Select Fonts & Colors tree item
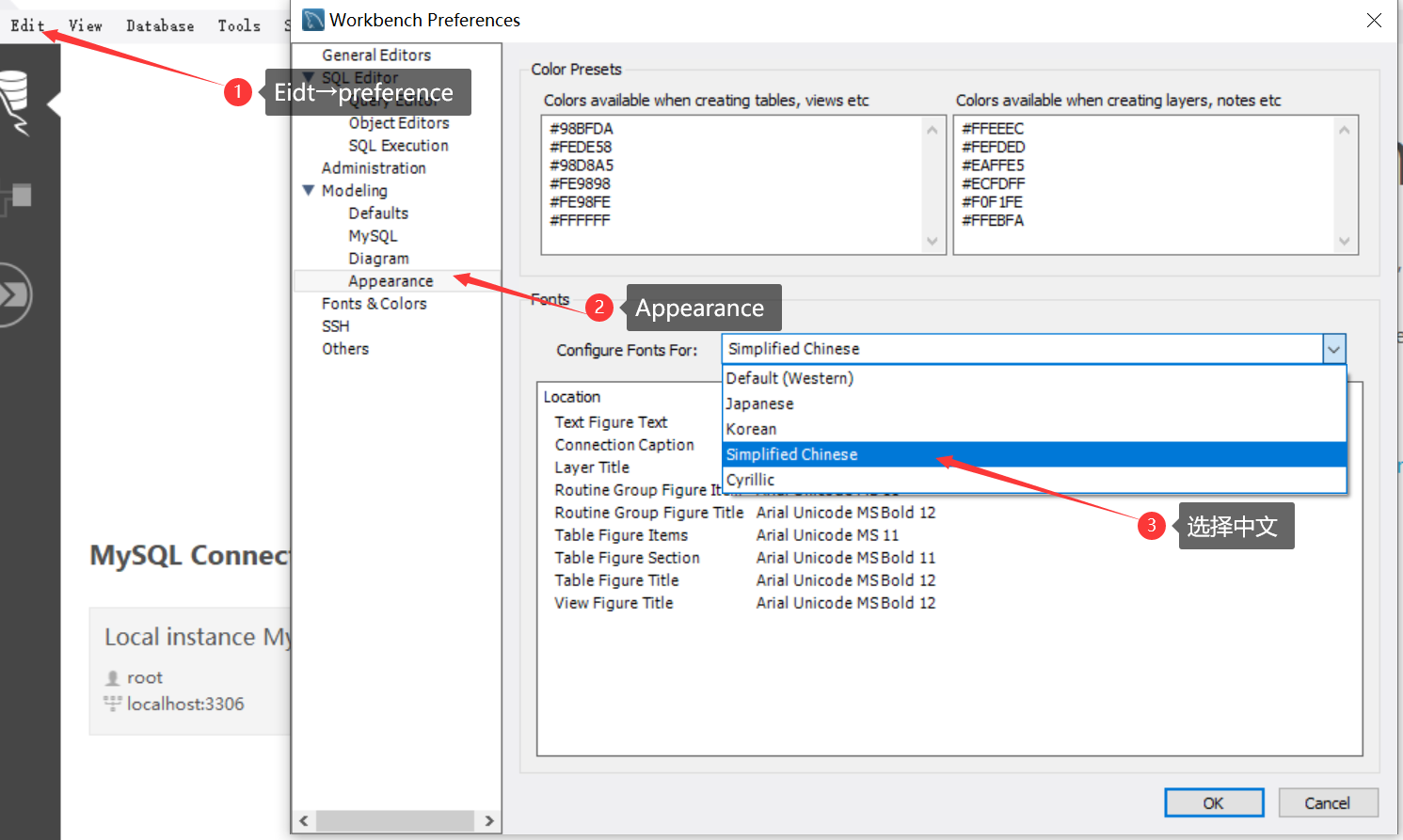 pos(374,304)
